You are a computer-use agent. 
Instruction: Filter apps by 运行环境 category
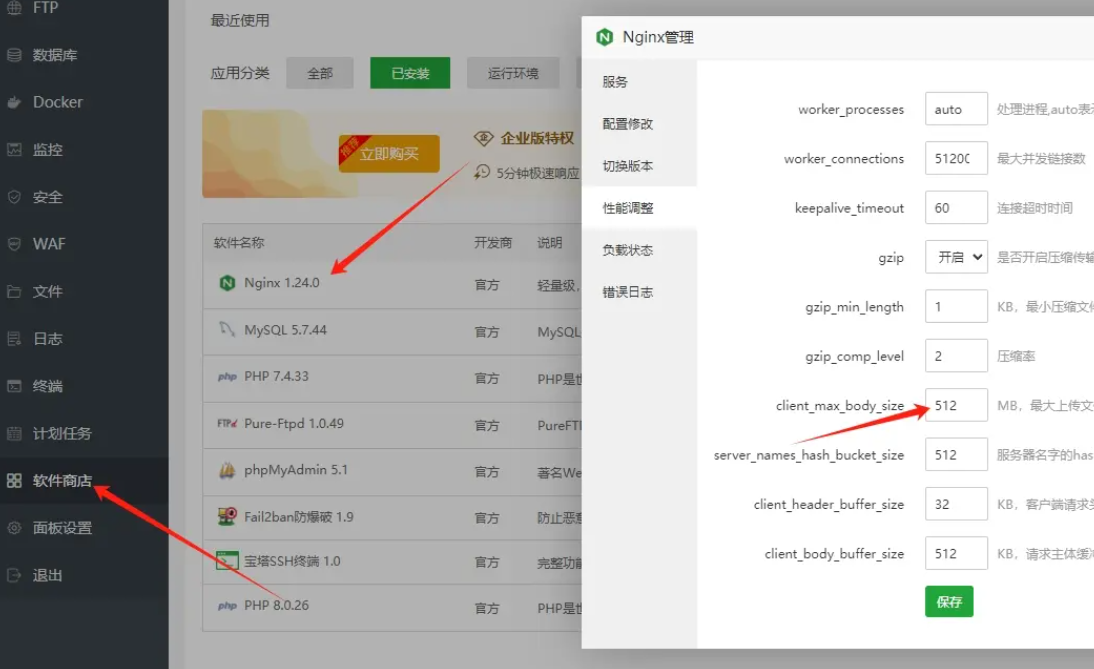coord(513,73)
